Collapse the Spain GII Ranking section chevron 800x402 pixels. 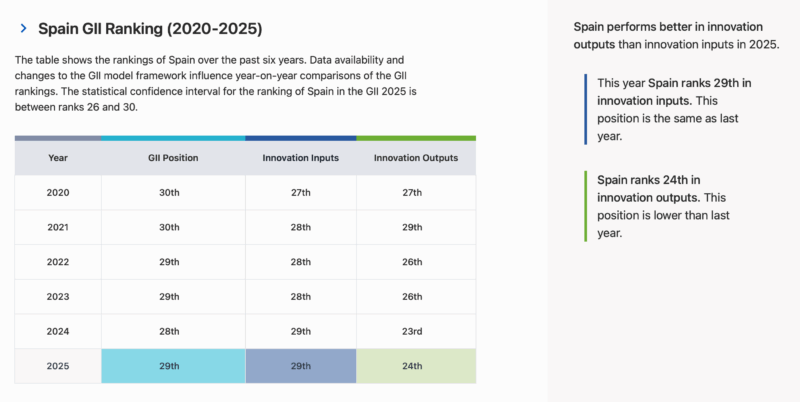click(23, 29)
